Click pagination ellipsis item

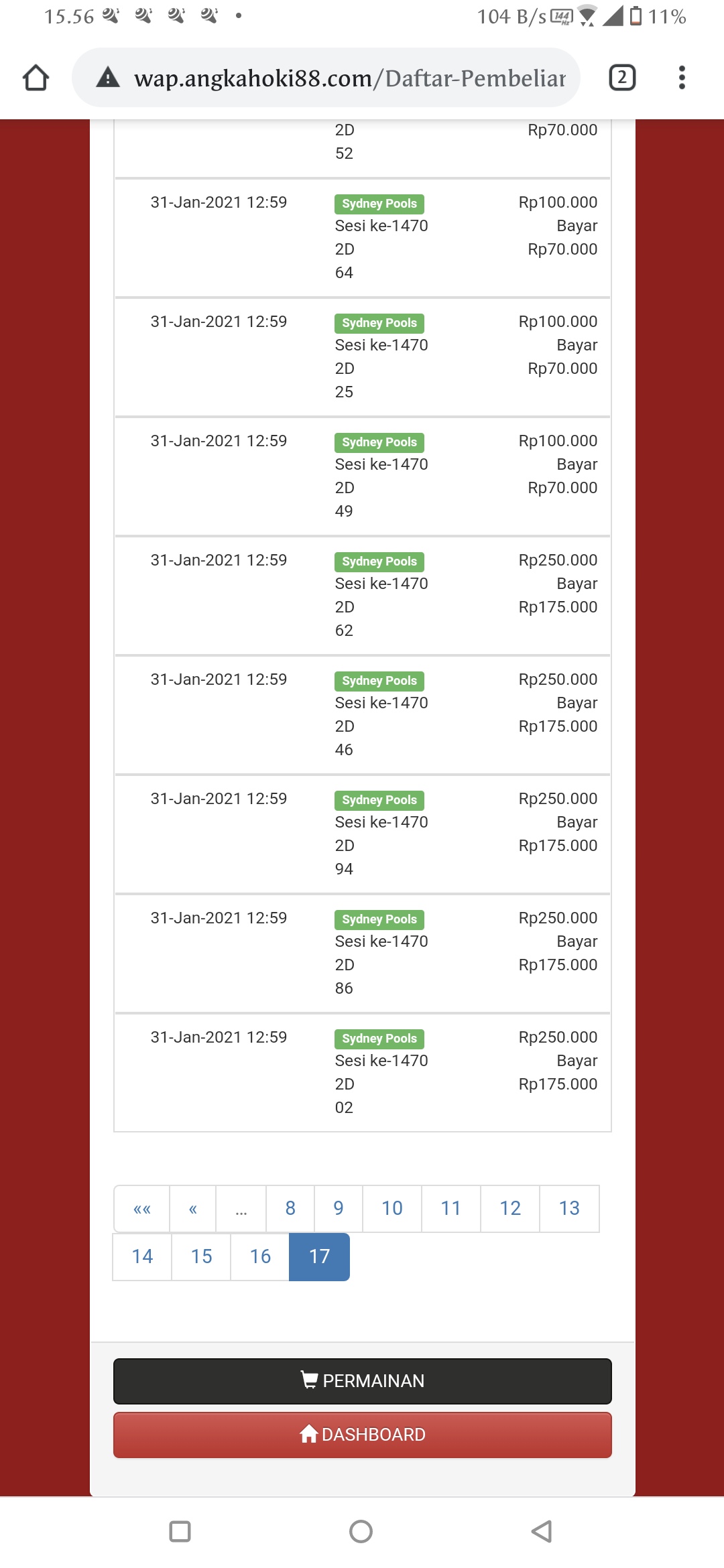241,1209
